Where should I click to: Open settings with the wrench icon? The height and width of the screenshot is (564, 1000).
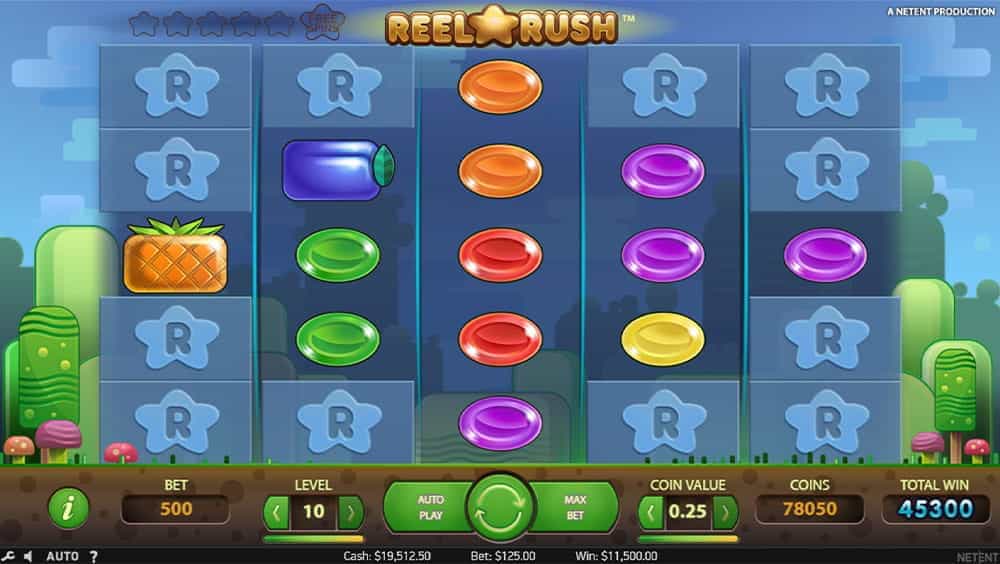tap(8, 556)
